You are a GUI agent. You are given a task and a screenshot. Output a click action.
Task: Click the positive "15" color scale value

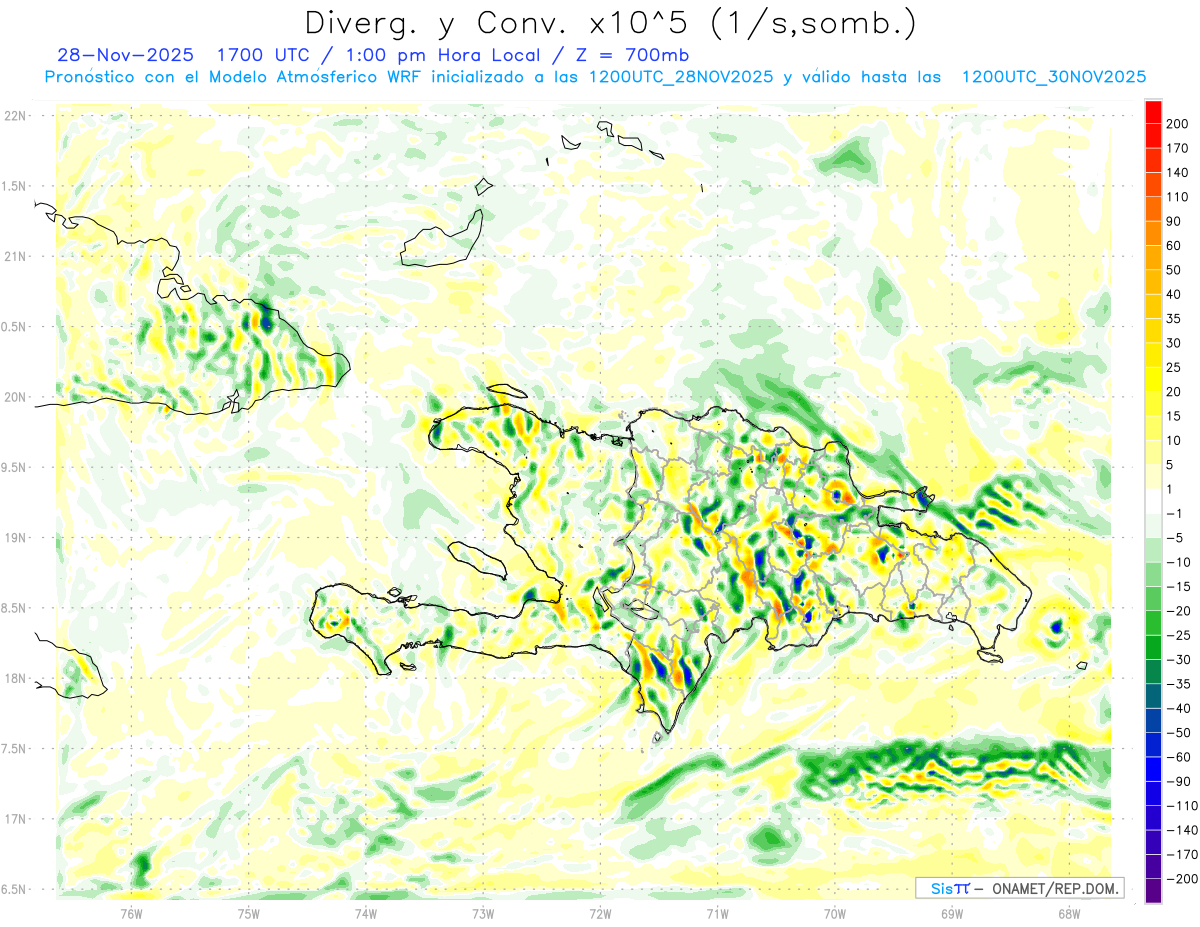pyautogui.click(x=1174, y=416)
